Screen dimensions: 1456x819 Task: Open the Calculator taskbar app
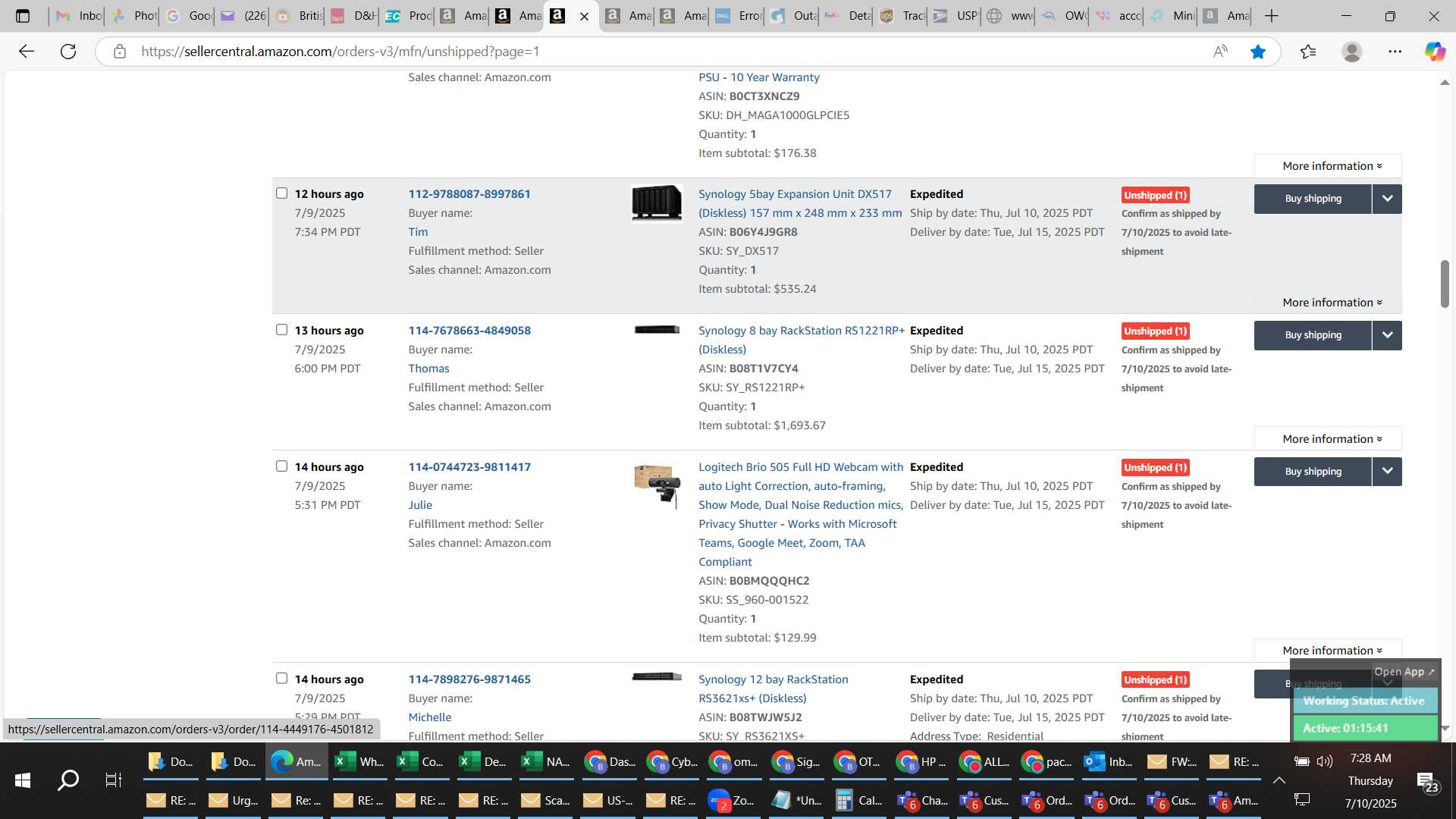pyautogui.click(x=858, y=800)
